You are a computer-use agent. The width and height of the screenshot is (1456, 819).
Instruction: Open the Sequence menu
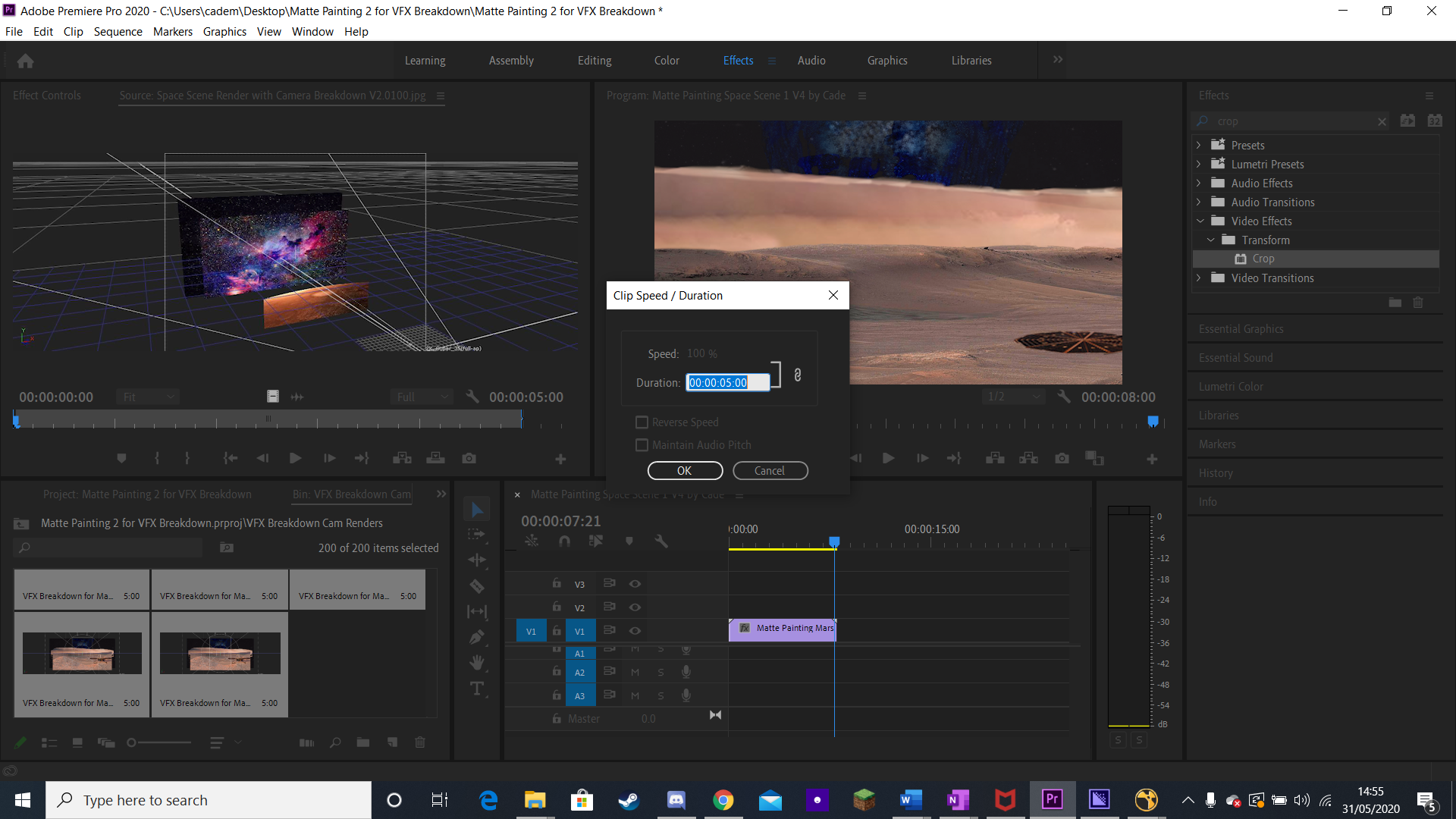pyautogui.click(x=118, y=32)
